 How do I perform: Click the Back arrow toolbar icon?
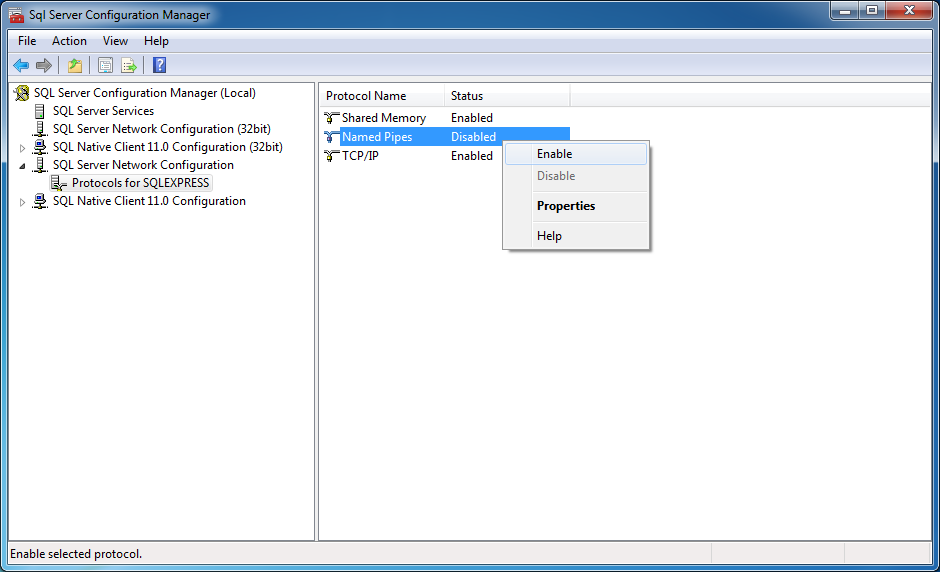(21, 66)
